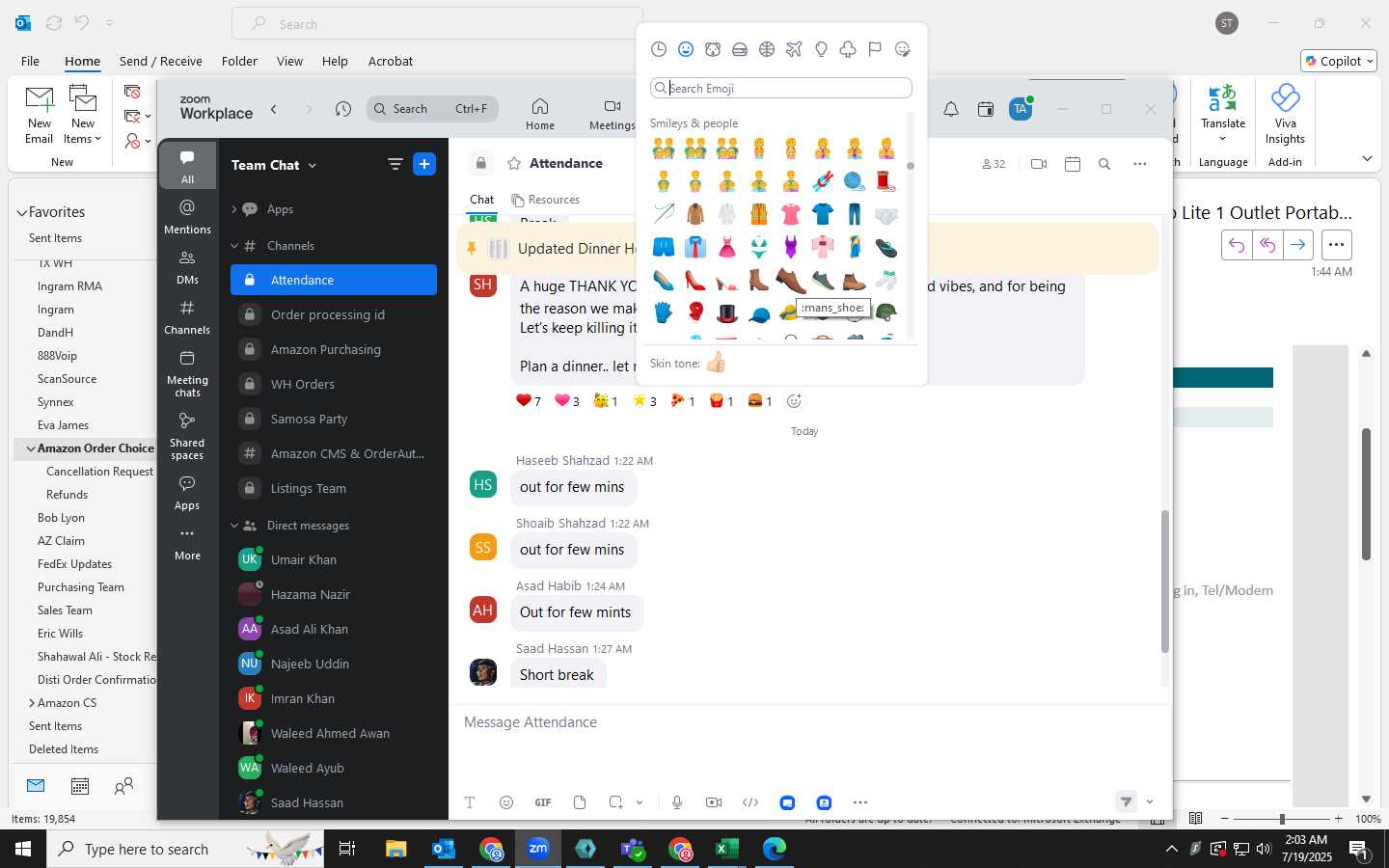Toggle the heart reaction with 7
1389x868 pixels.
point(528,401)
